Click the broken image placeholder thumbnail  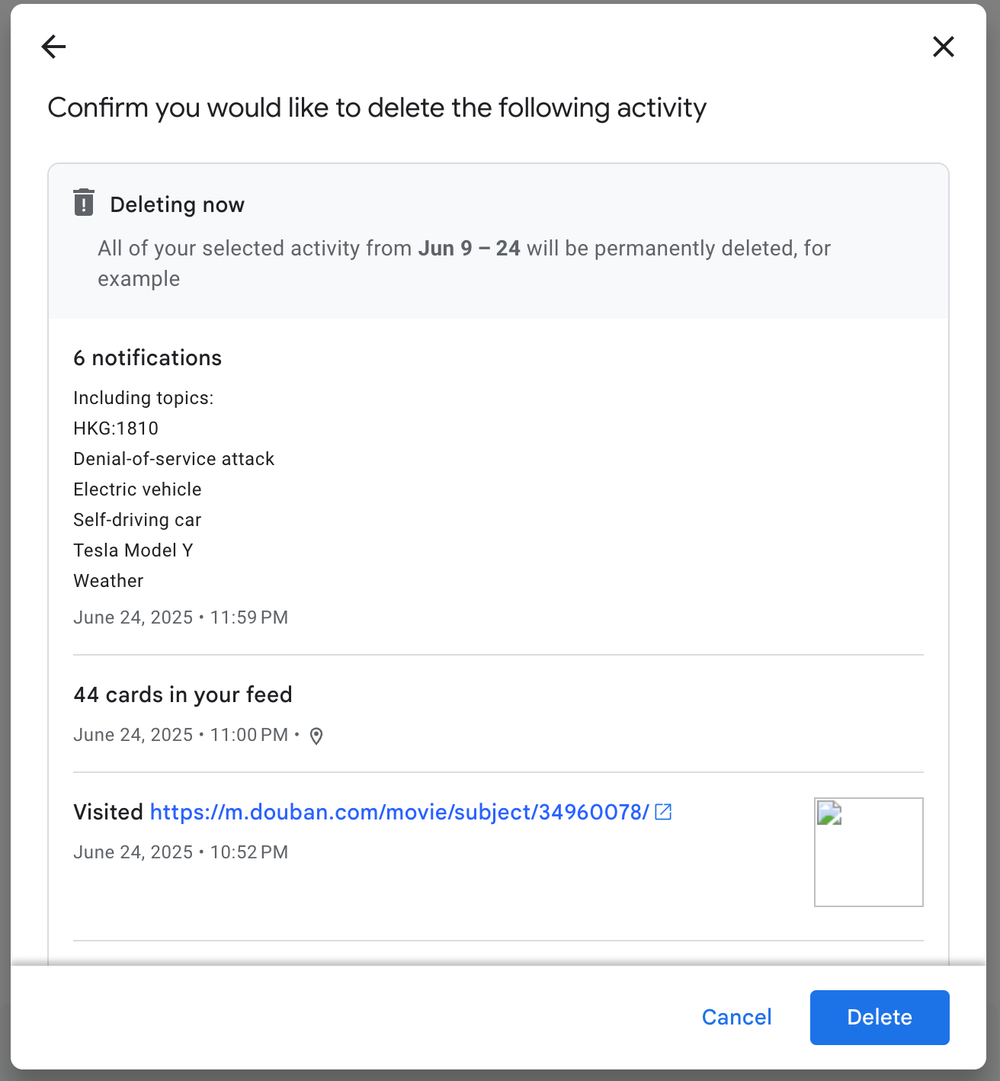click(x=868, y=851)
